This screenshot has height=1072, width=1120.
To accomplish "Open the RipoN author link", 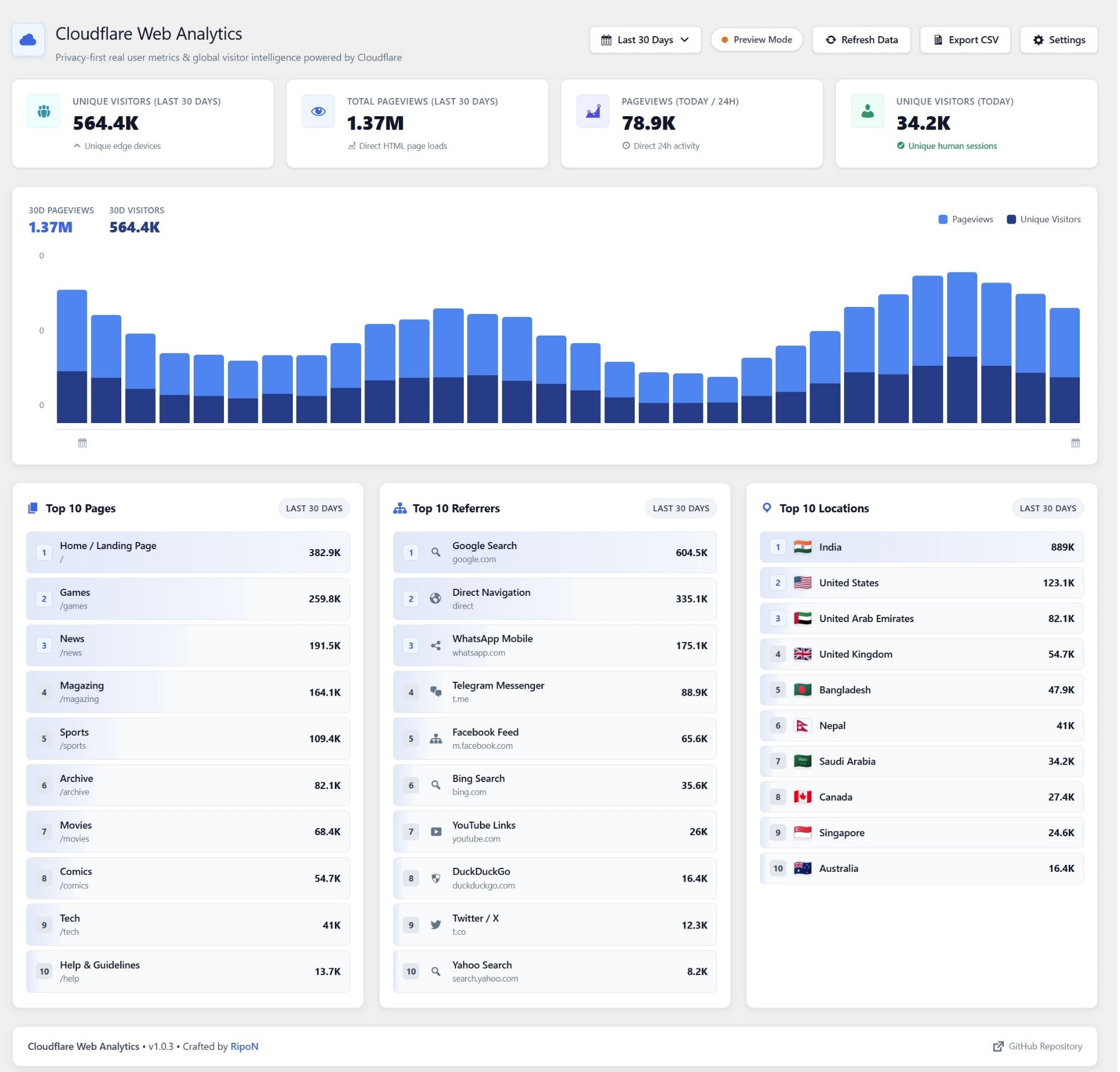I will (x=244, y=1046).
